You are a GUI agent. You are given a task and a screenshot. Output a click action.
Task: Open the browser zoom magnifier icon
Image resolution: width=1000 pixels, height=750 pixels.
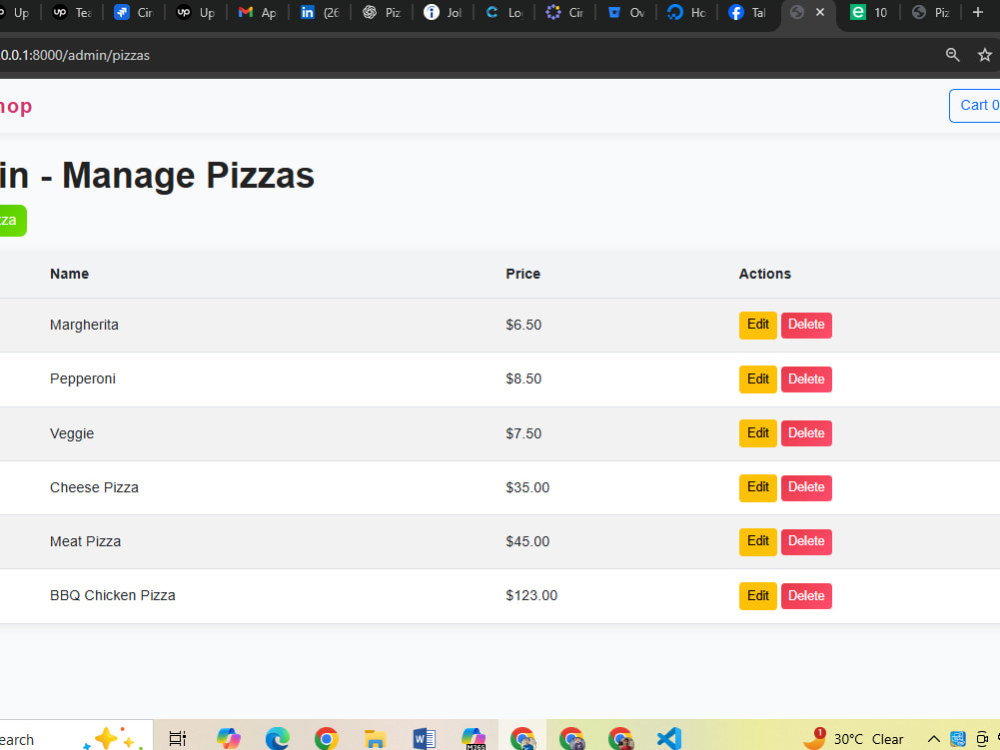tap(952, 55)
